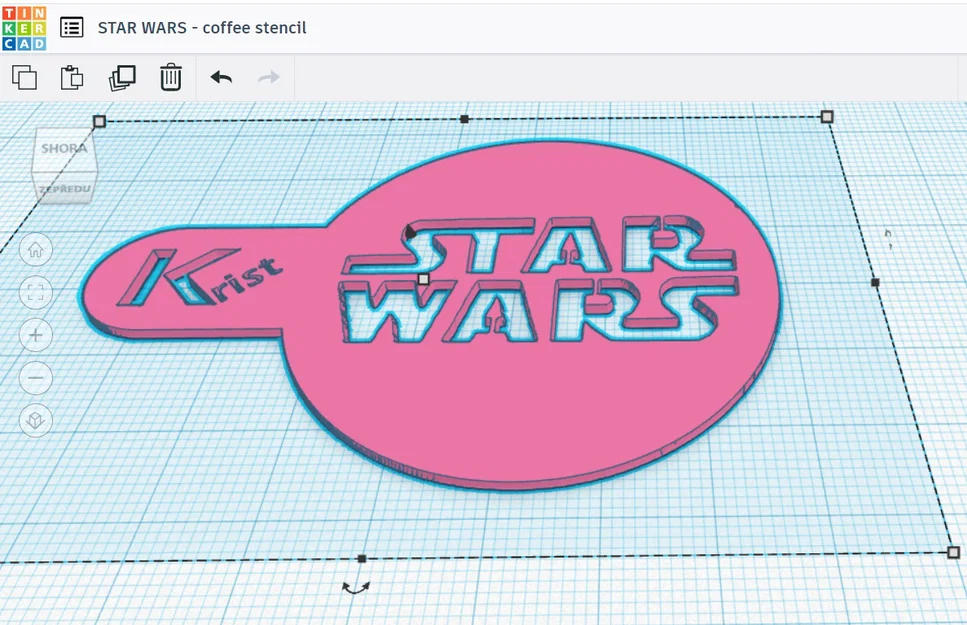Click the Paste icon

click(72, 77)
